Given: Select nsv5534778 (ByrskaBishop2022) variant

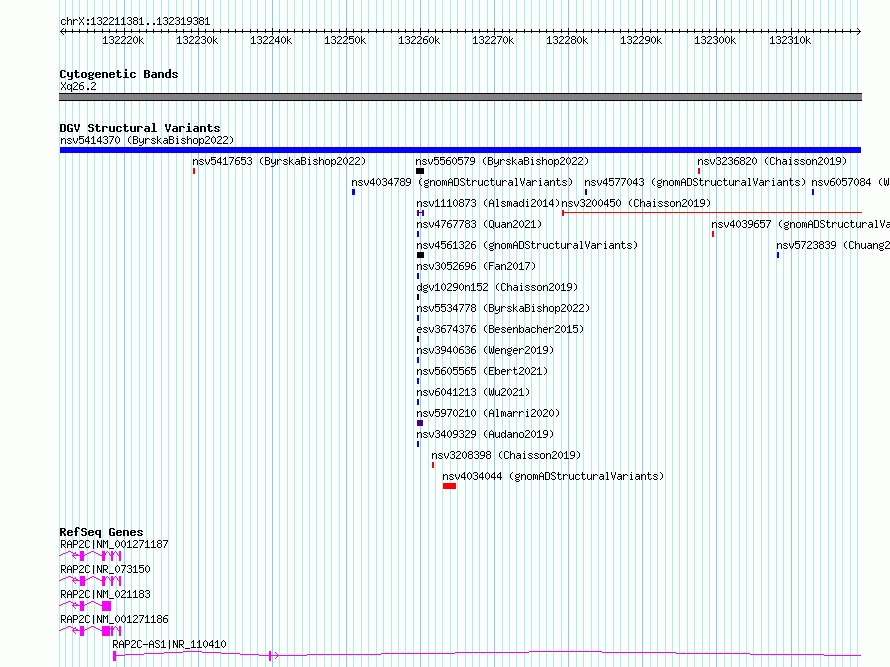Looking at the screenshot, I should [503, 308].
